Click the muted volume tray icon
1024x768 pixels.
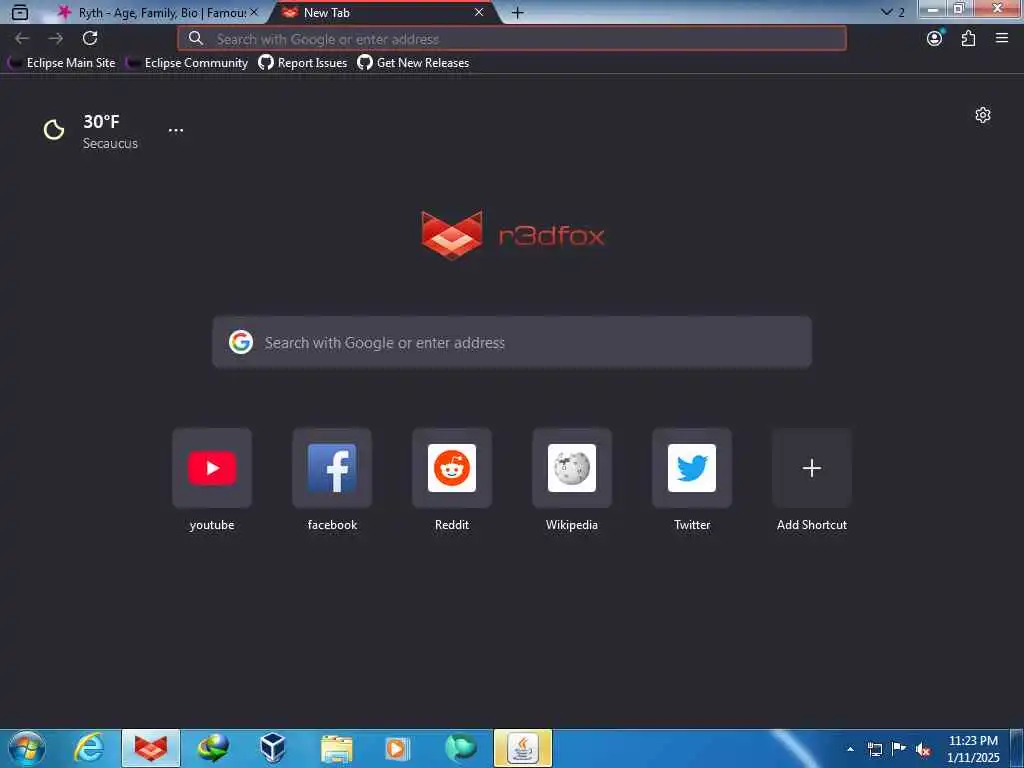coord(923,750)
